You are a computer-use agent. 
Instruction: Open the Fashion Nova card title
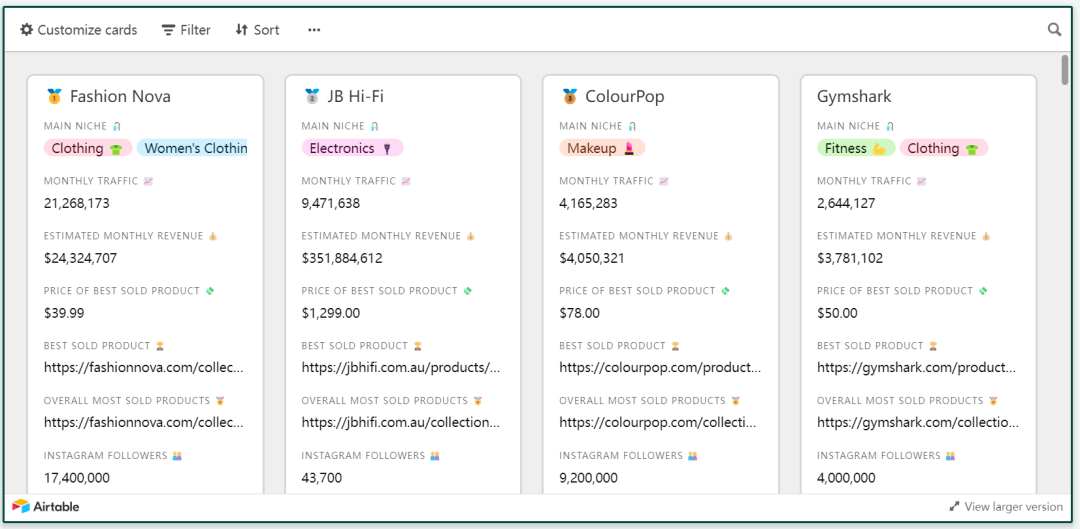pos(120,96)
